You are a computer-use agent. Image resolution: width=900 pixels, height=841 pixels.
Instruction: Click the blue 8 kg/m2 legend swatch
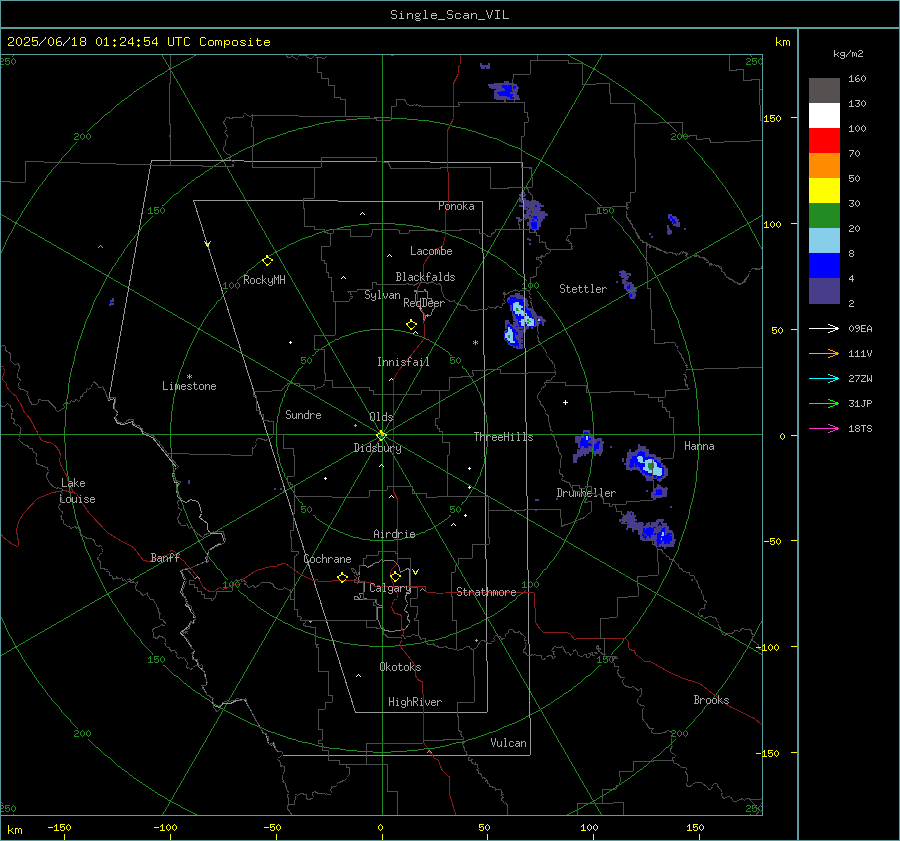click(x=824, y=265)
